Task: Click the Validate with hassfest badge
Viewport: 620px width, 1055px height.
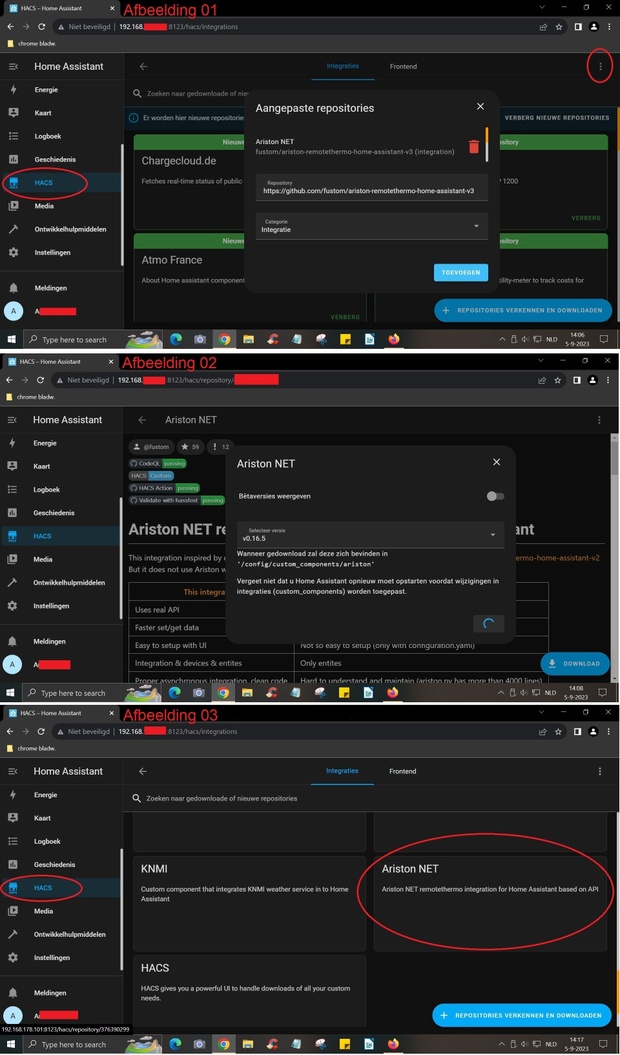Action: [177, 501]
